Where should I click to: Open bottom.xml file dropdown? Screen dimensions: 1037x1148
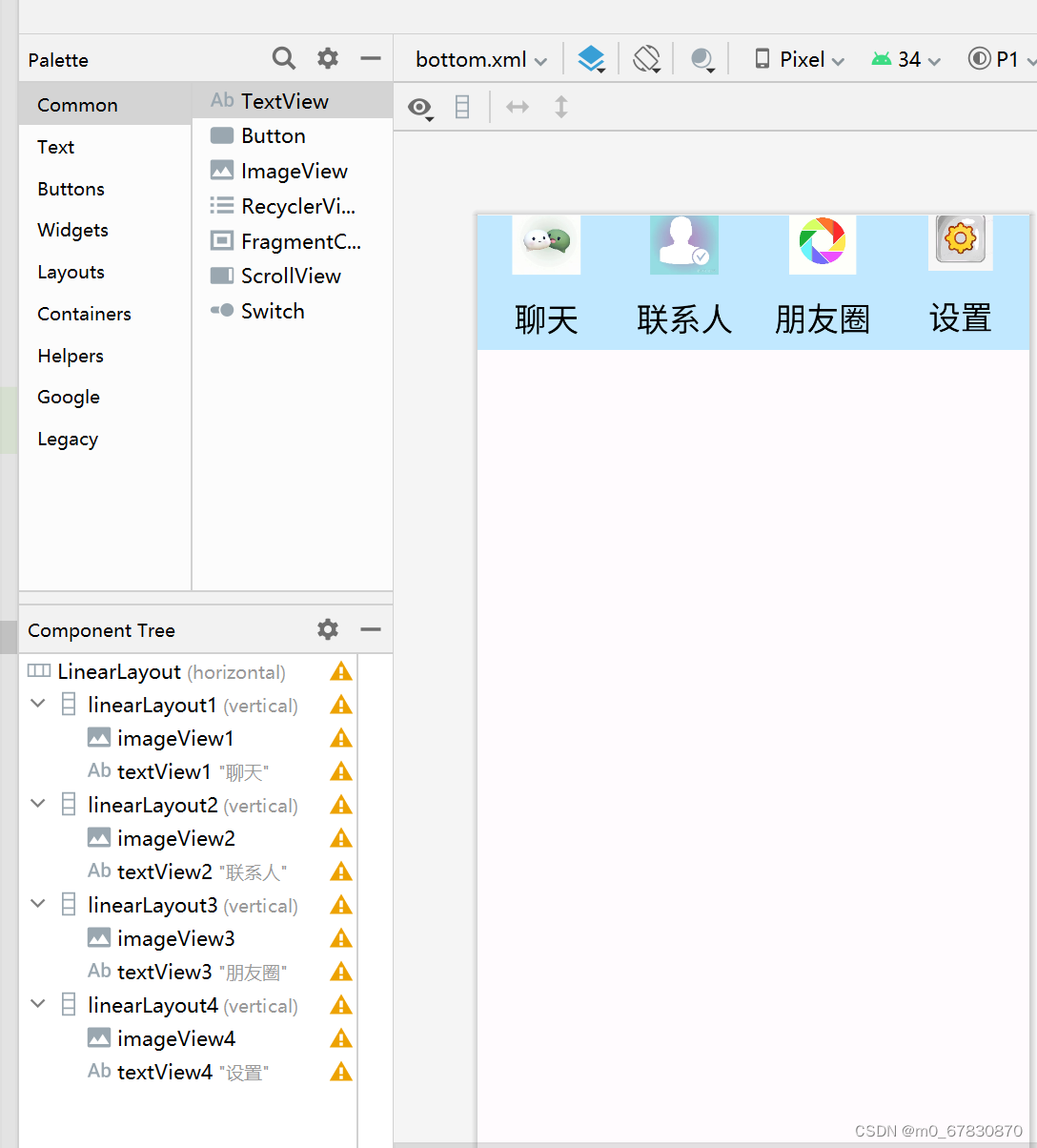click(481, 60)
